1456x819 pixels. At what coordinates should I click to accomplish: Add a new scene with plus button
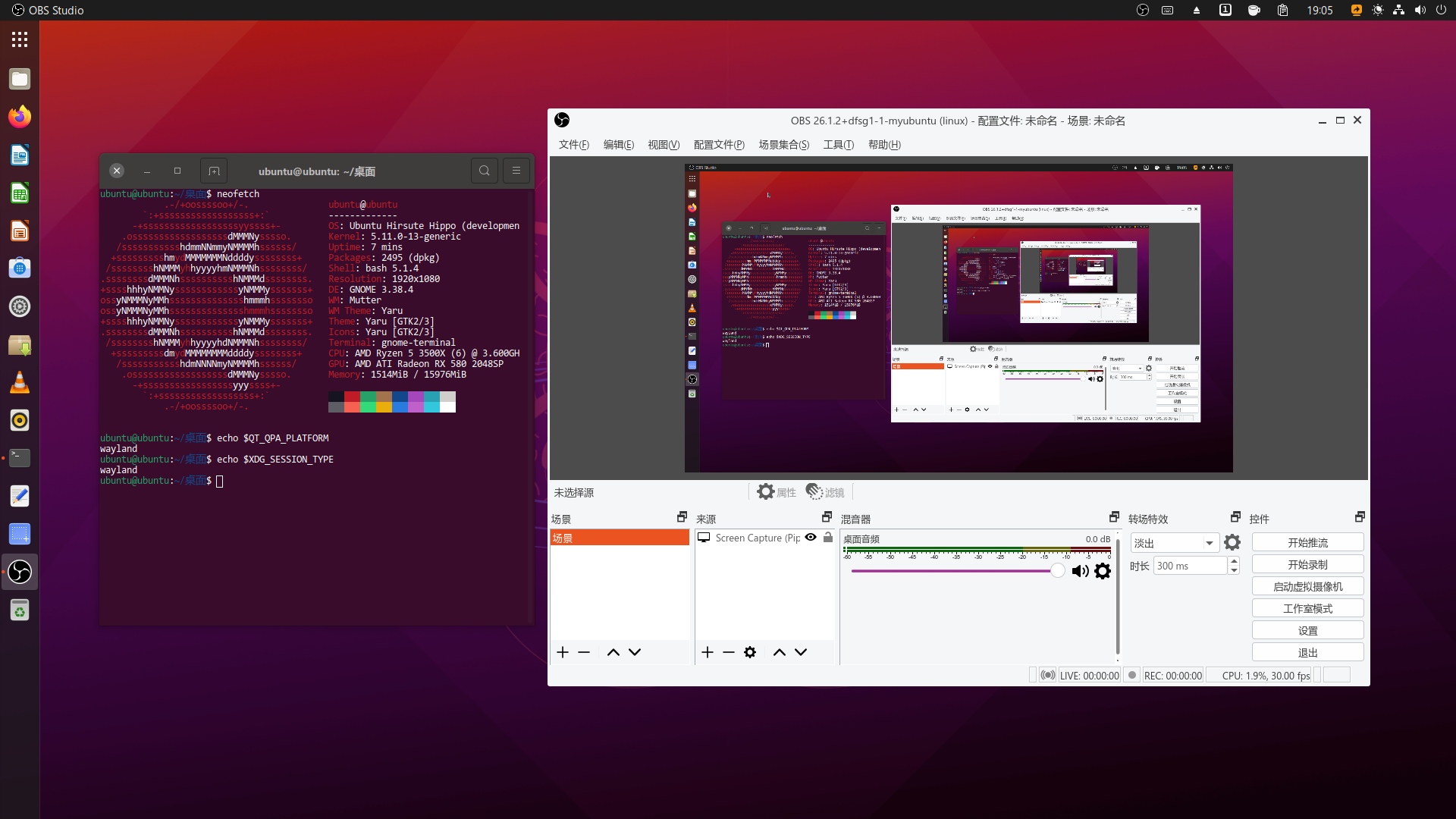pos(563,652)
